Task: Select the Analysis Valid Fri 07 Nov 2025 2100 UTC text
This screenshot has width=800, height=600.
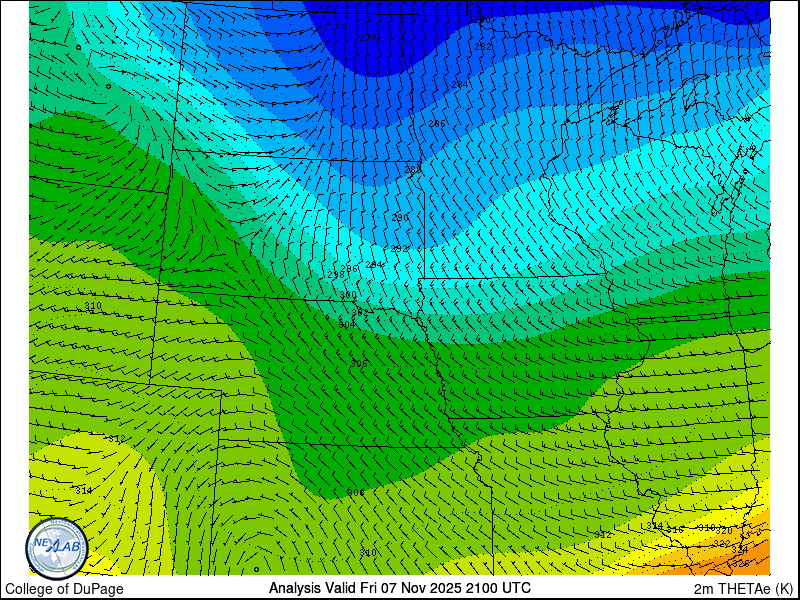Action: coord(399,588)
